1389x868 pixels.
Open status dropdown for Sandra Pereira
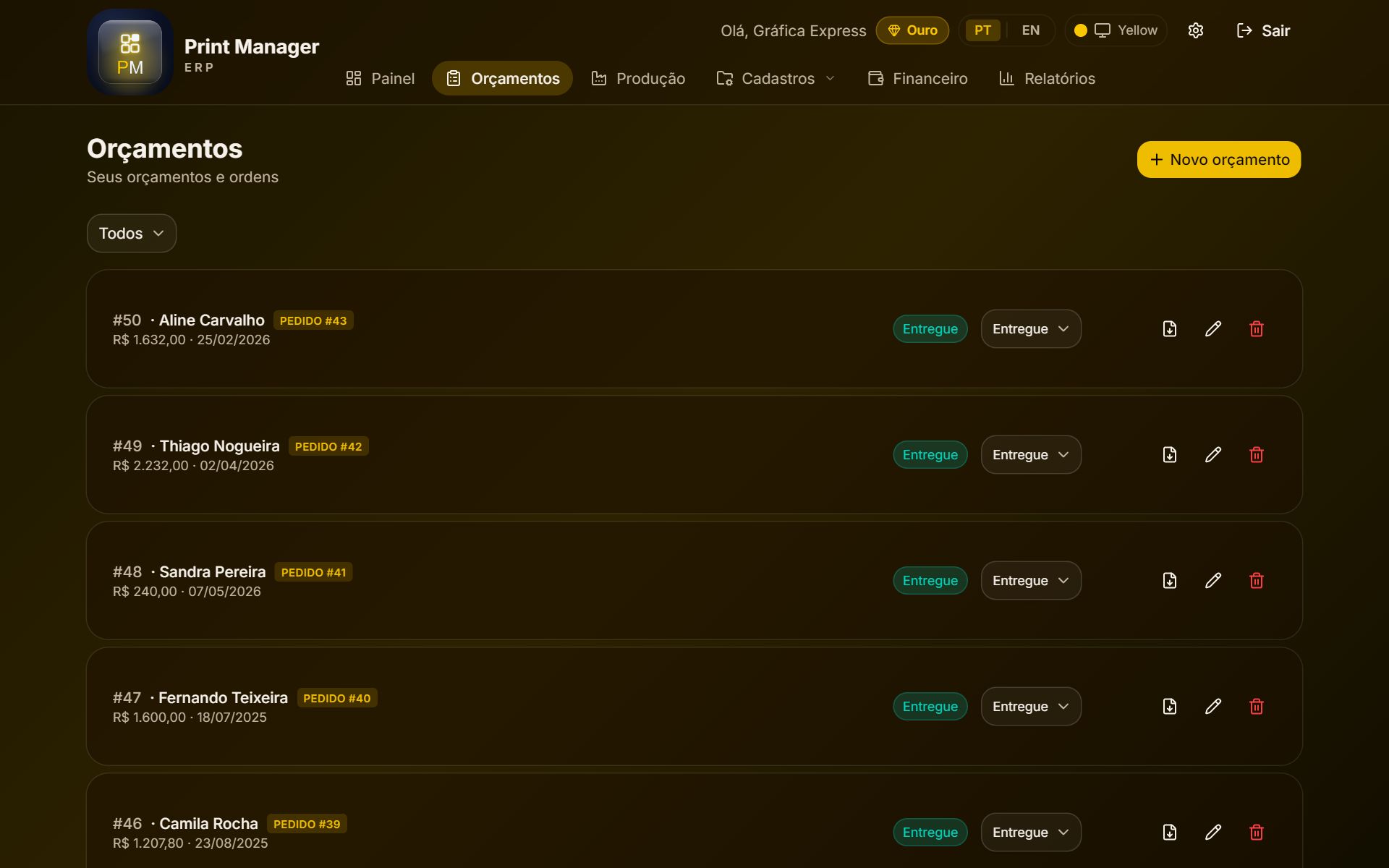point(1031,581)
